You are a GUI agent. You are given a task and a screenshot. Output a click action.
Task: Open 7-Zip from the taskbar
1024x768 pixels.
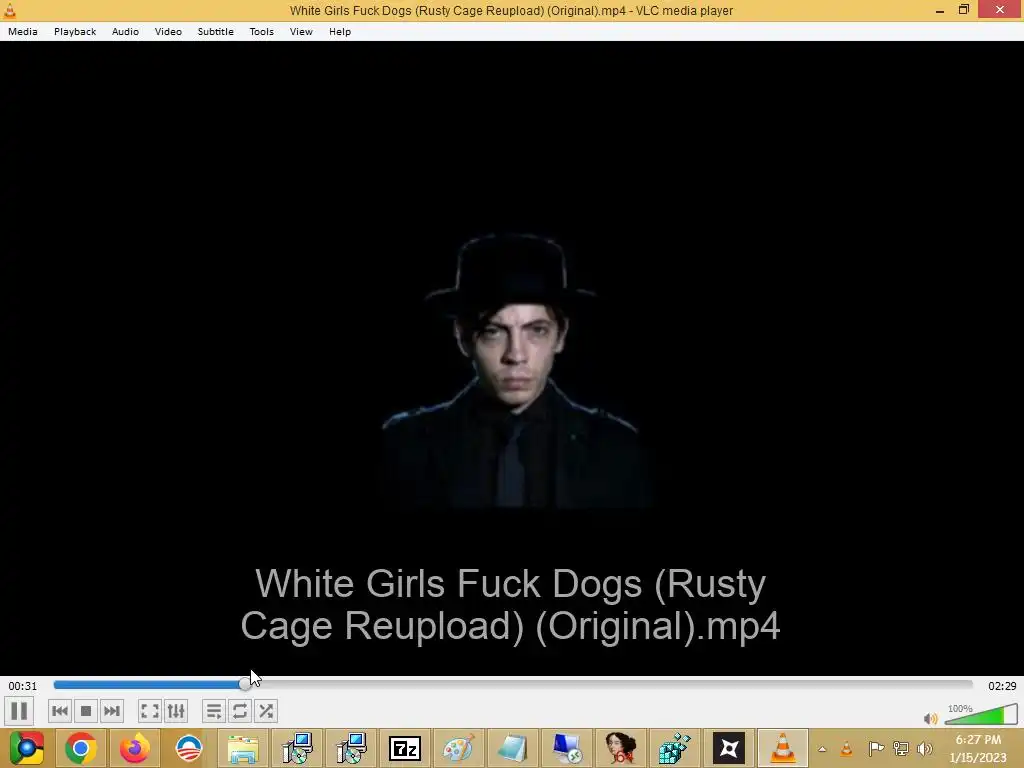point(405,748)
